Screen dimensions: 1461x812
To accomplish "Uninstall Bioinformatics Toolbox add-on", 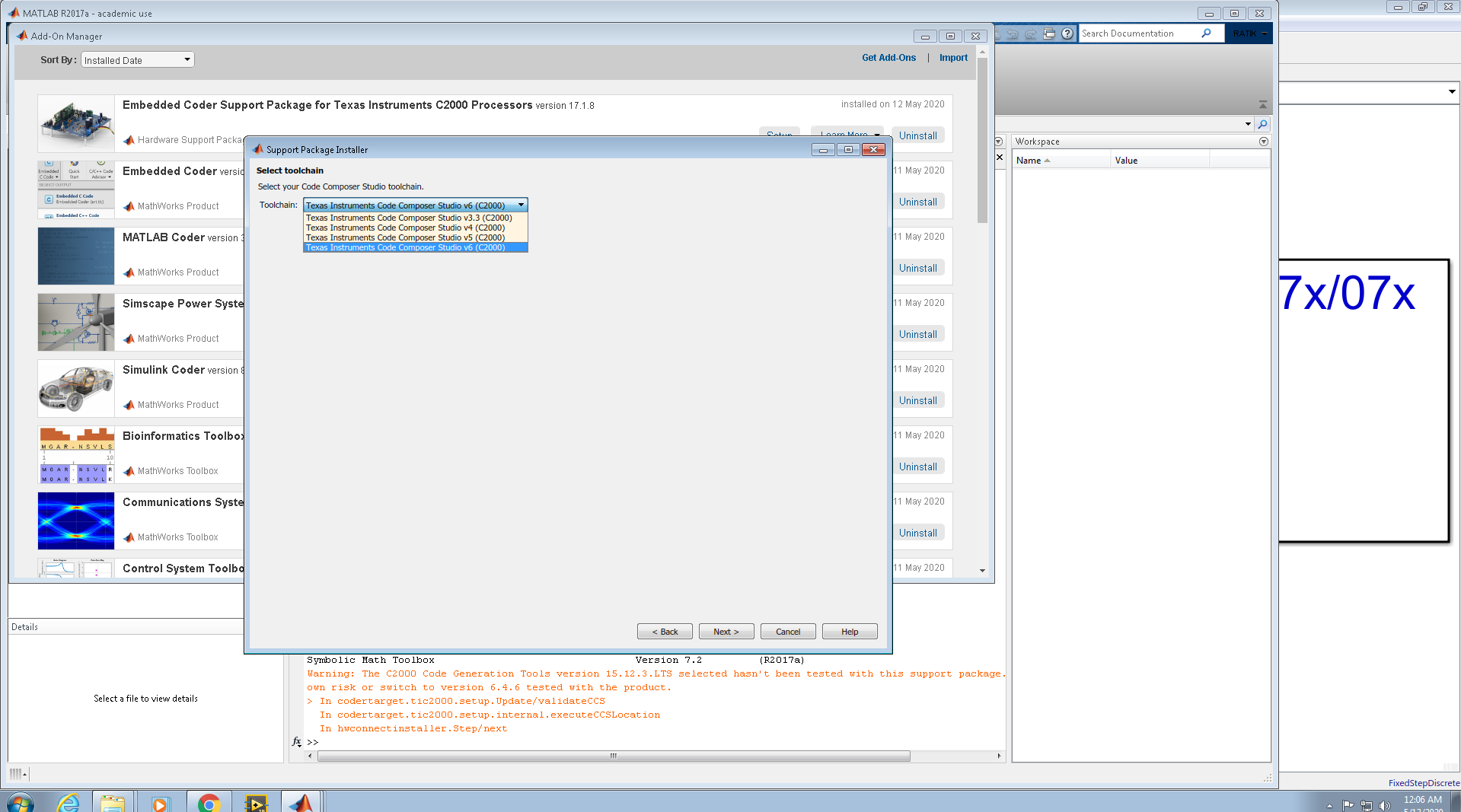I will (917, 467).
